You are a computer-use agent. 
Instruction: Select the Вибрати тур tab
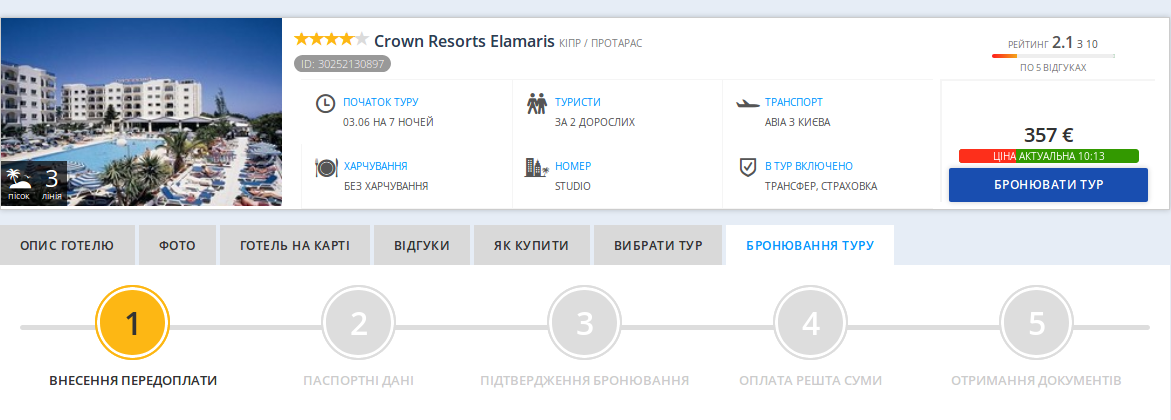pyautogui.click(x=657, y=245)
